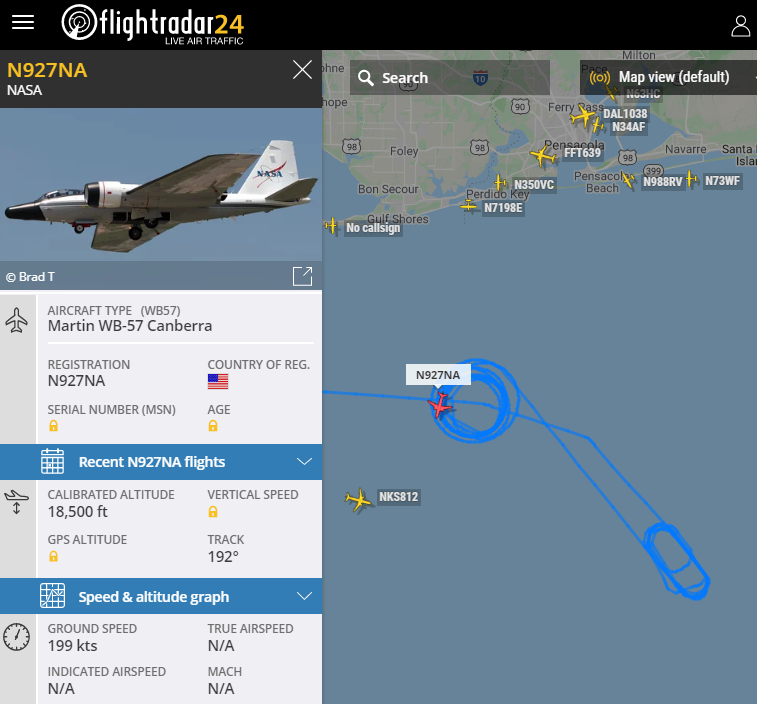
Task: Close the N927NA aircraft panel
Action: pos(302,70)
